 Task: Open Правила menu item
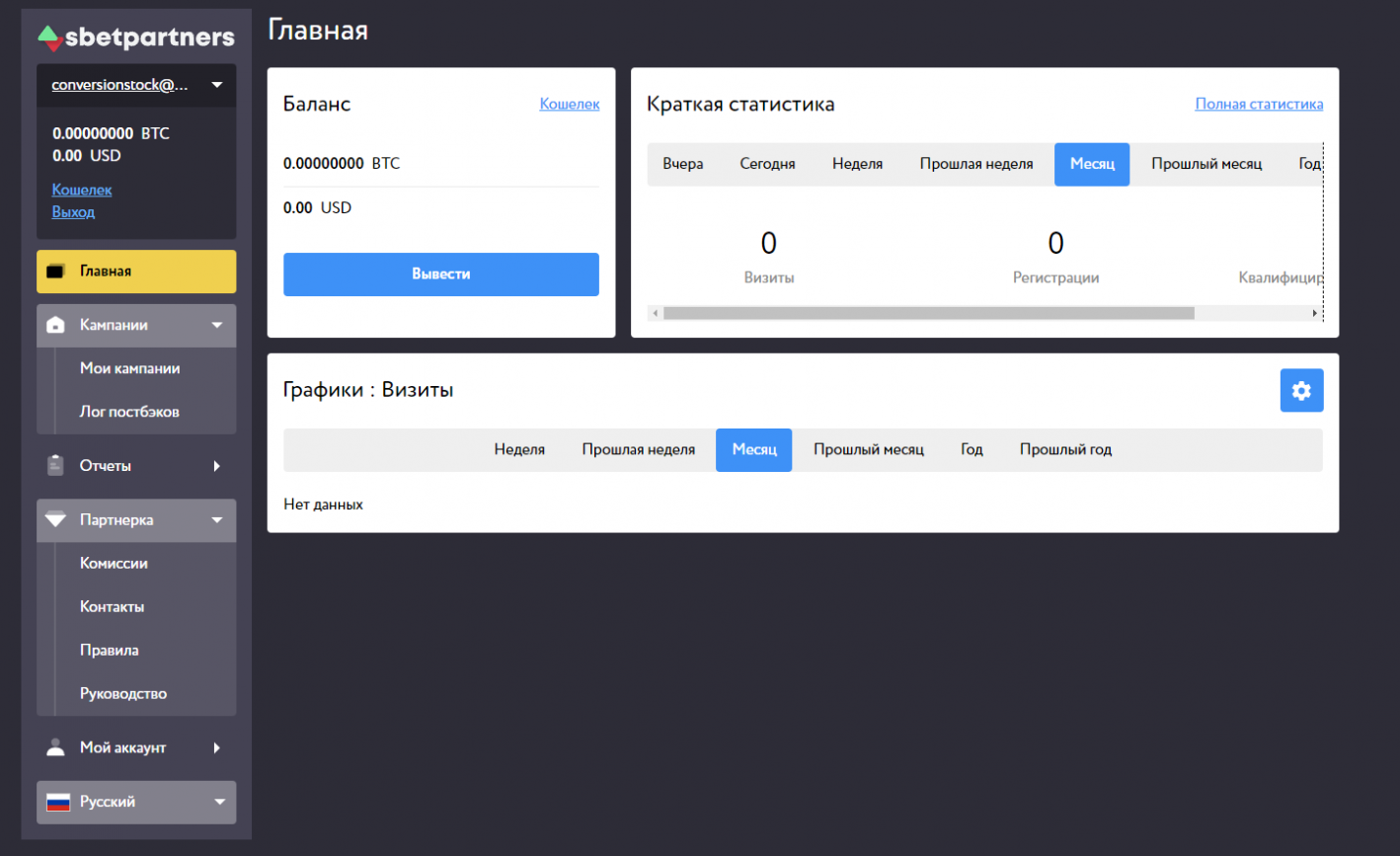(109, 650)
